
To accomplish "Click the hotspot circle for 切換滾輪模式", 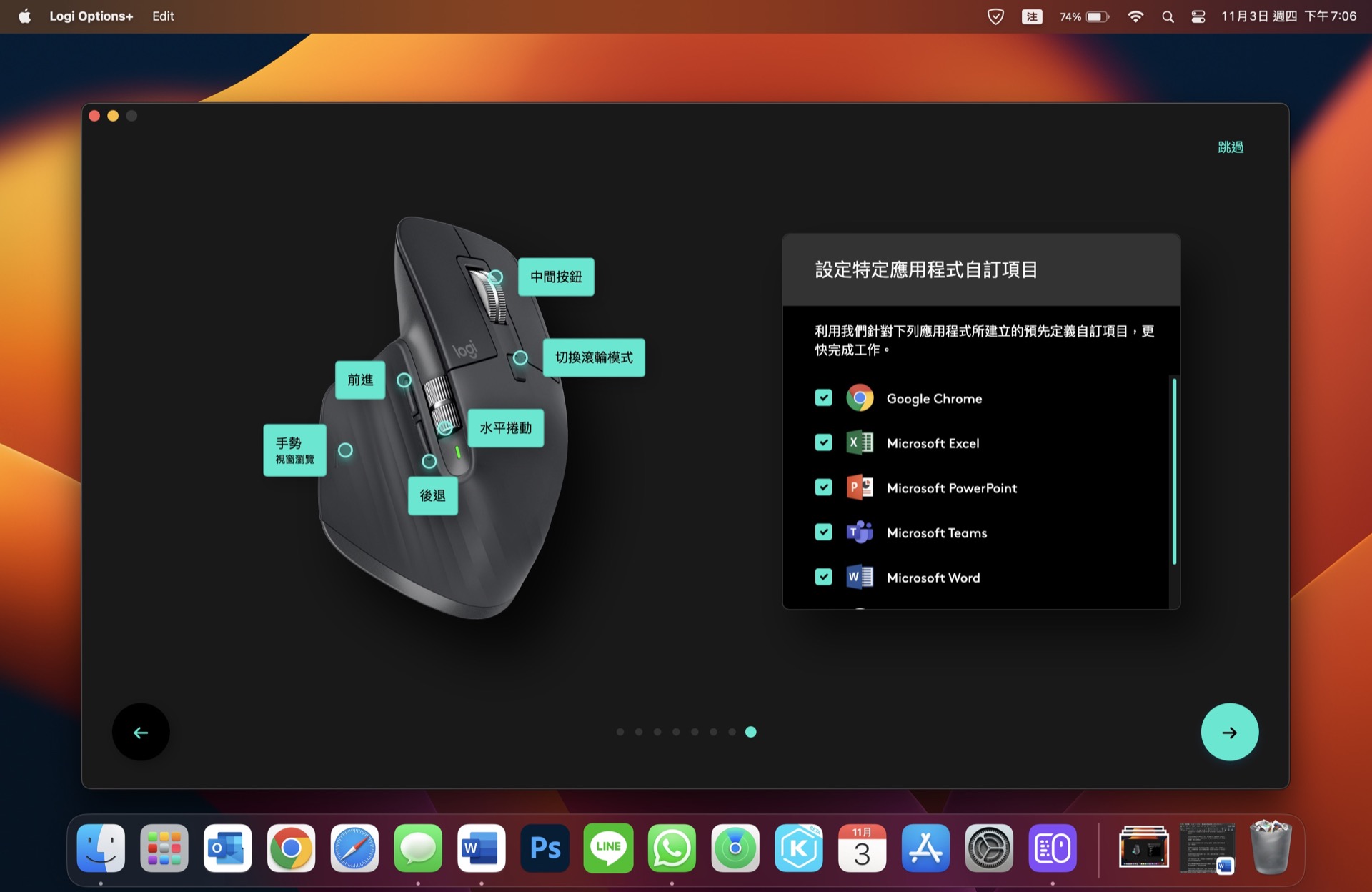I will (520, 357).
